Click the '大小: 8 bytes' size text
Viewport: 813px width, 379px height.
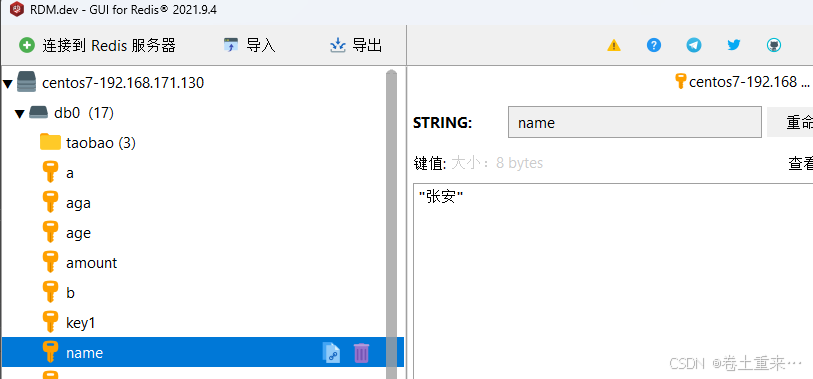pyautogui.click(x=497, y=163)
